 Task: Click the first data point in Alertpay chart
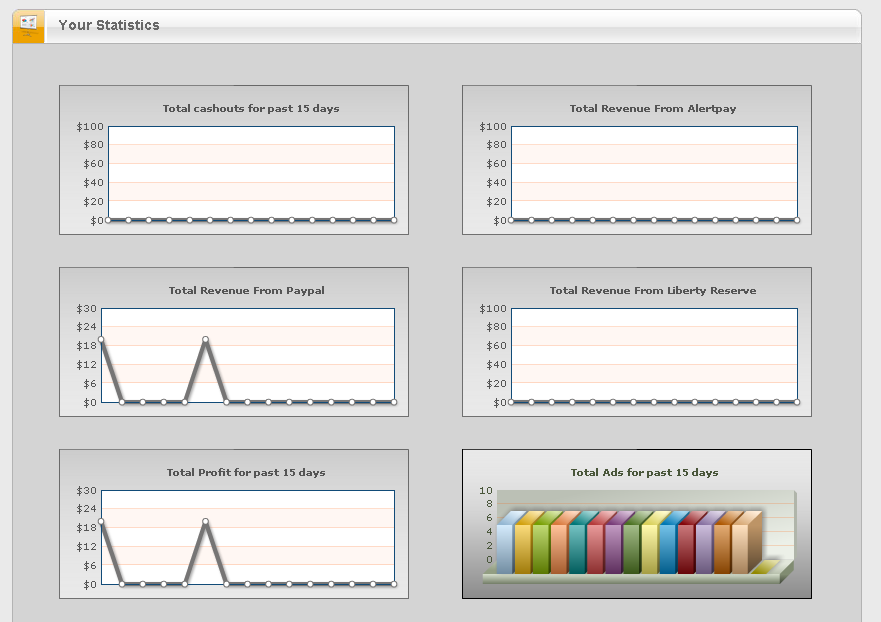click(511, 220)
